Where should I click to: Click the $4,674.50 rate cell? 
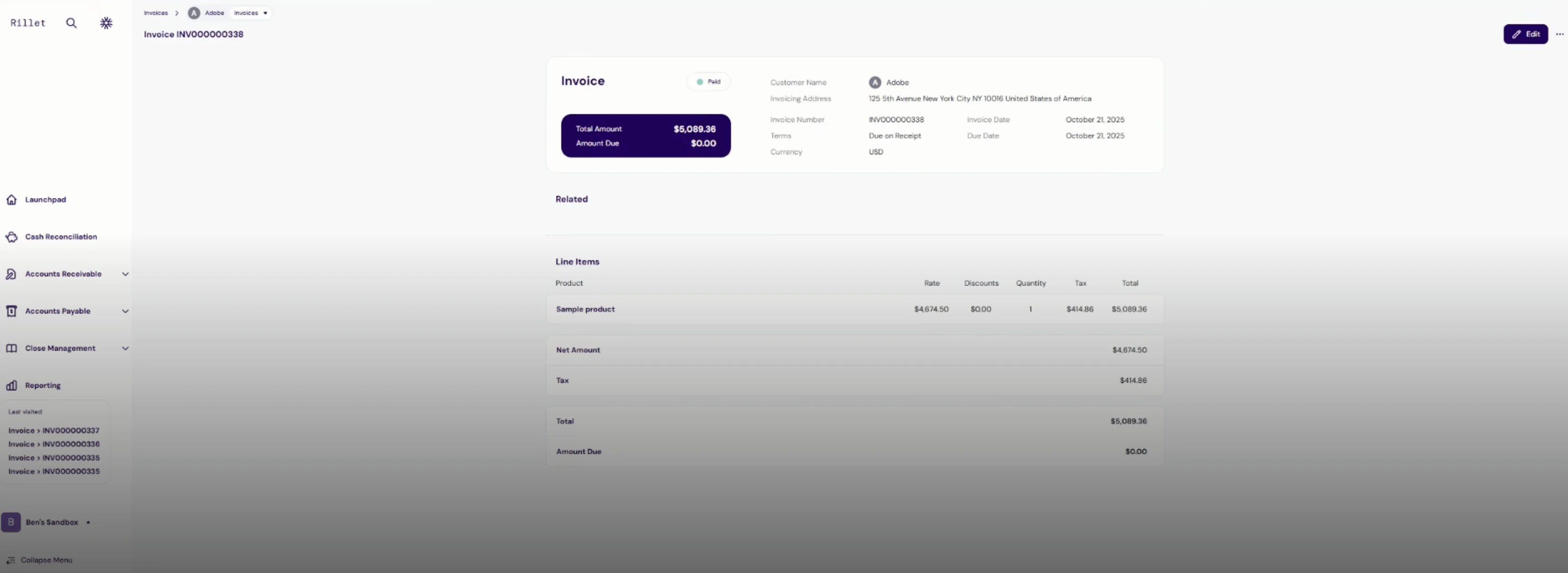point(931,309)
